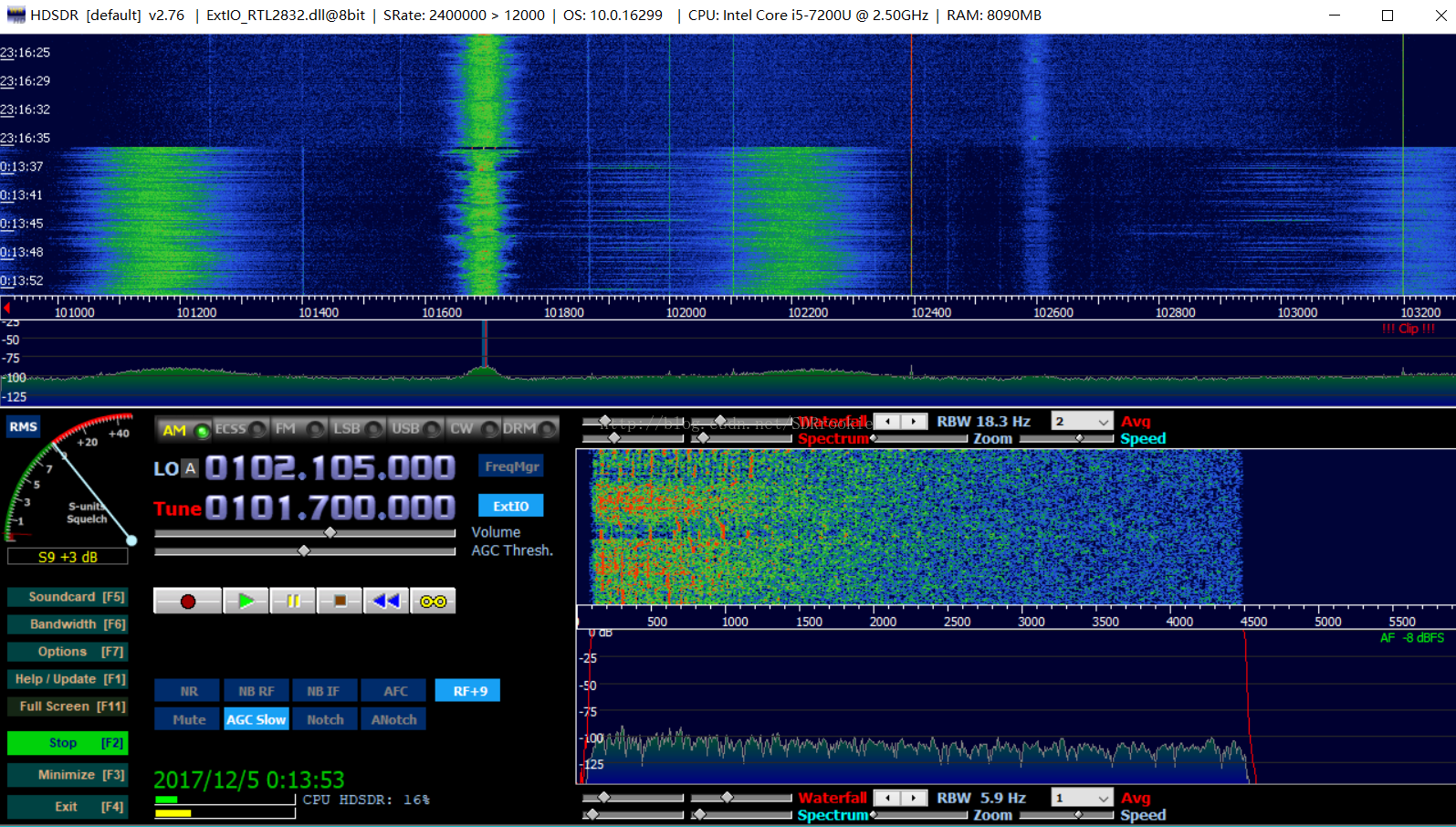1456x827 pixels.
Task: Switch to CW mode
Action: click(473, 429)
